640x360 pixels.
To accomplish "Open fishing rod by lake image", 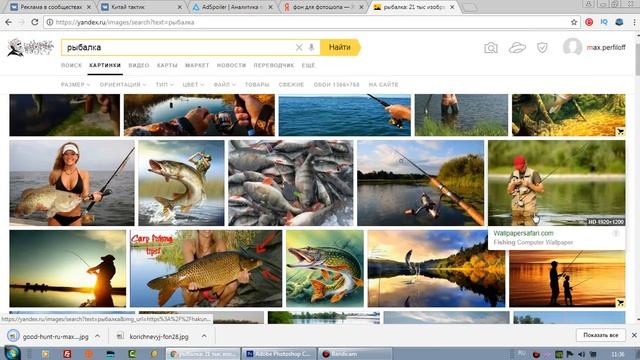I will click(421, 183).
